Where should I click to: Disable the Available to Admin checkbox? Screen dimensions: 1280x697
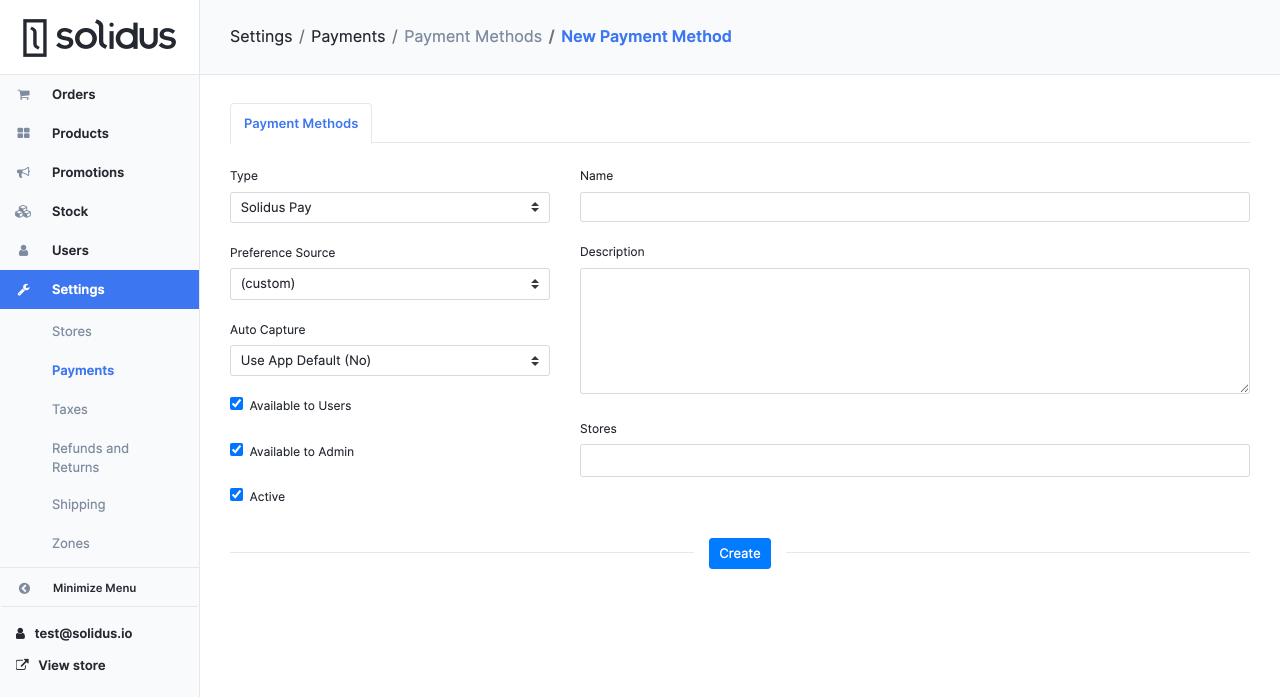click(236, 449)
